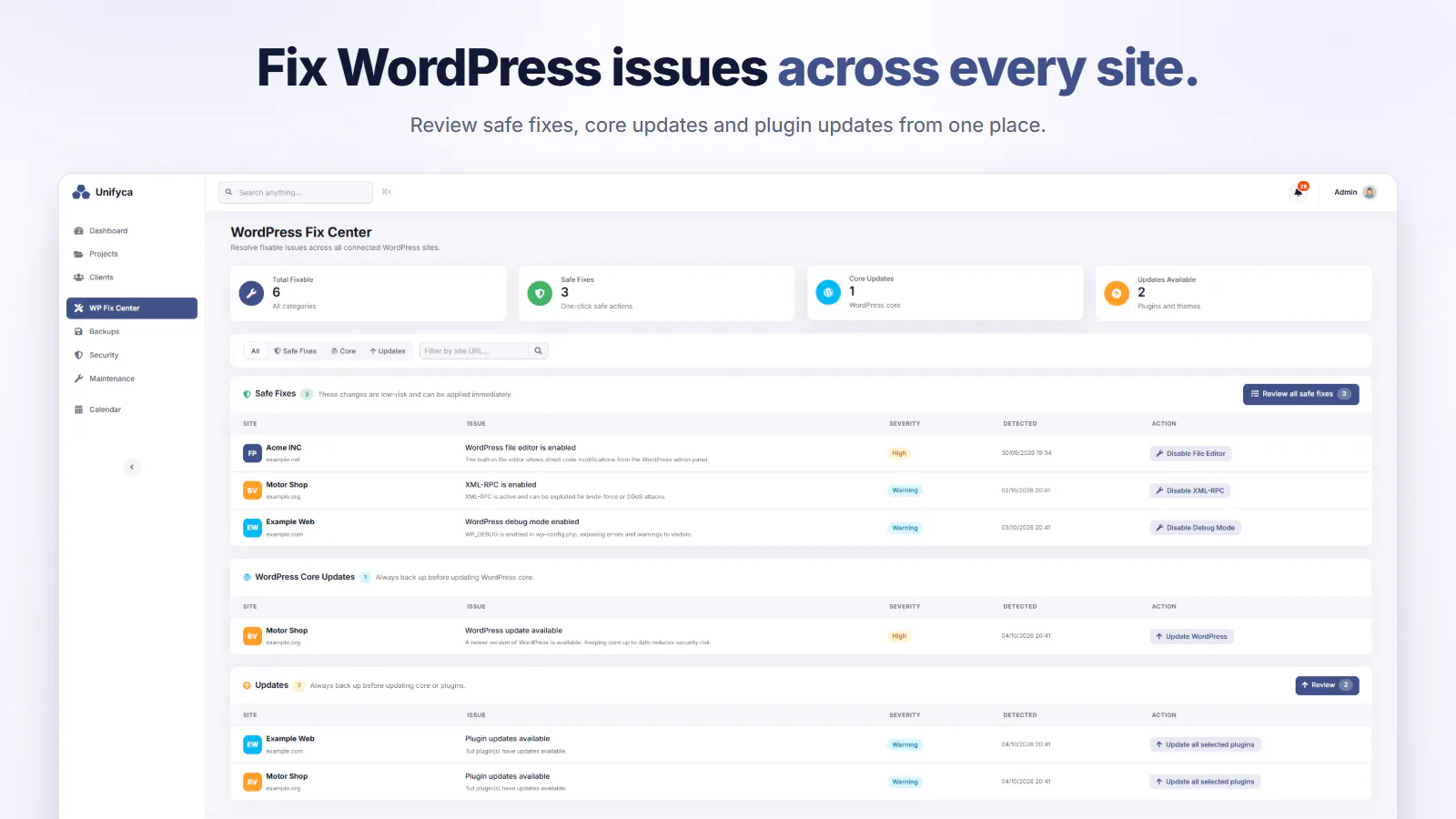This screenshot has height=819, width=1456.
Task: Click the blue Core Updates WordPress icon
Action: [828, 292]
